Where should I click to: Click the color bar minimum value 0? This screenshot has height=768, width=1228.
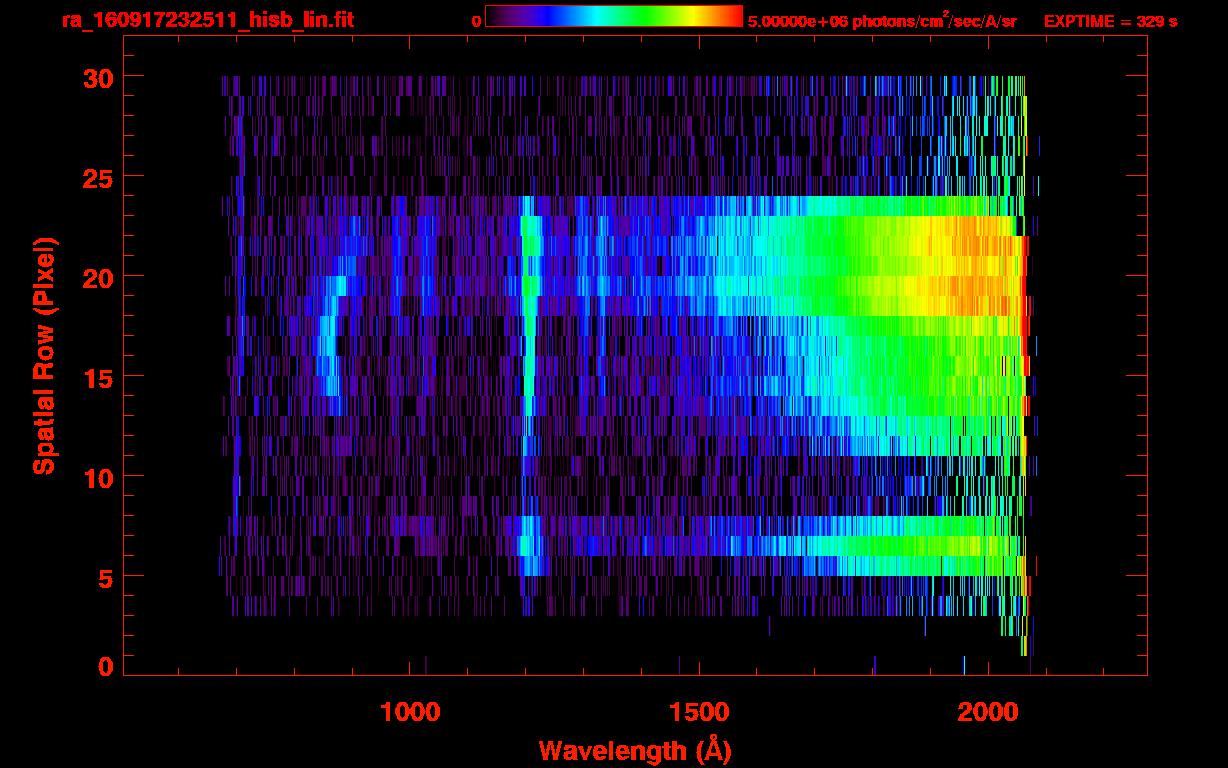coord(477,21)
